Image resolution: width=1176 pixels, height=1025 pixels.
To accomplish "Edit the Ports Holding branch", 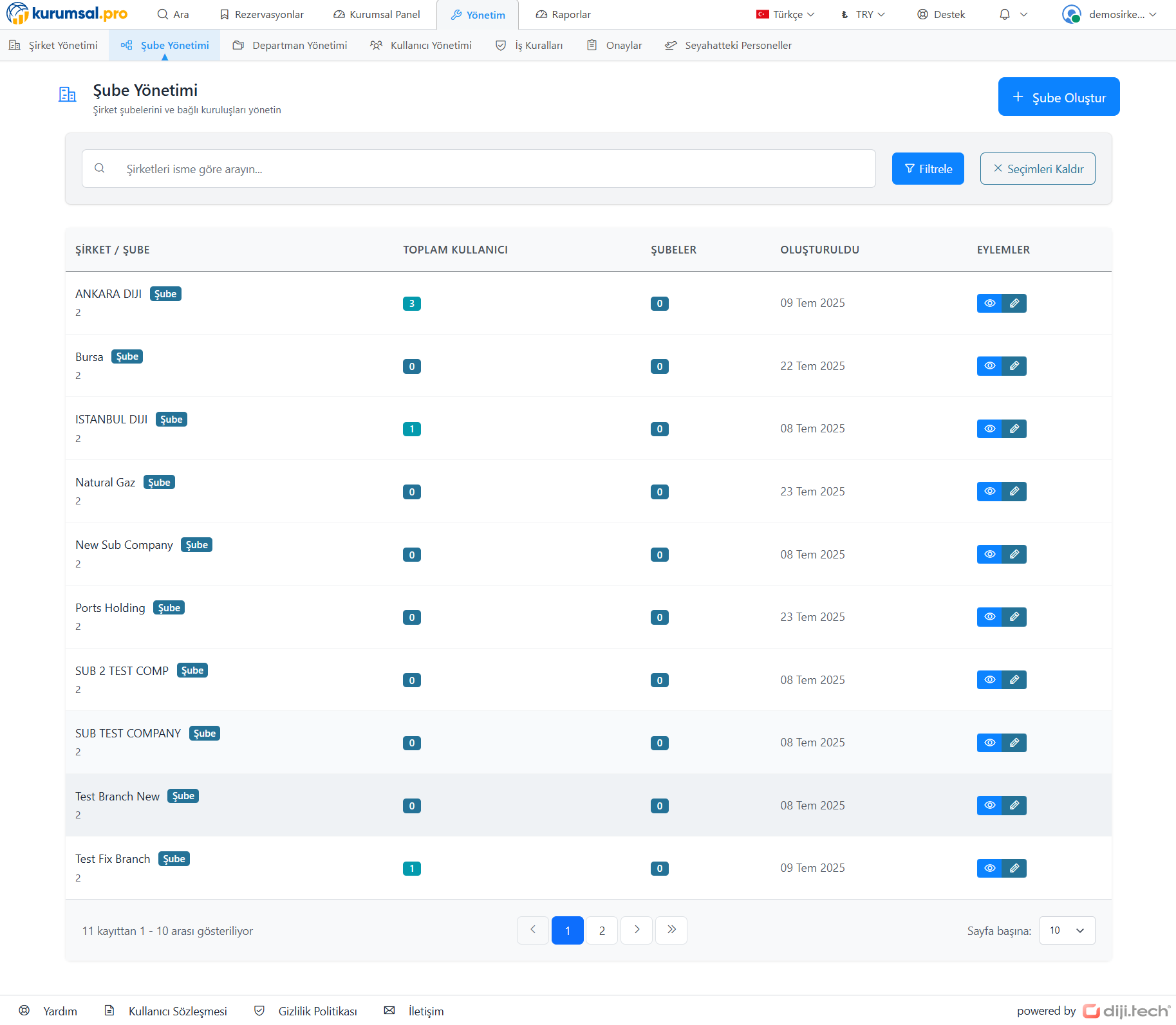I will (x=1014, y=617).
